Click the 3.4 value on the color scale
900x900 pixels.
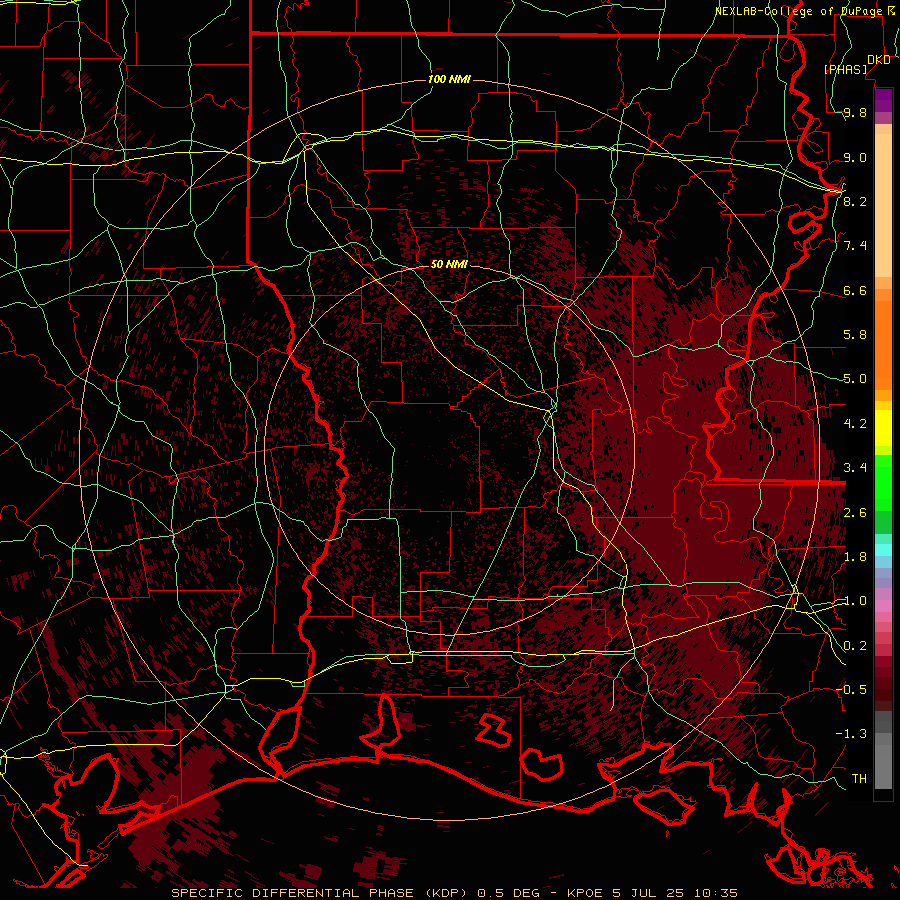click(855, 468)
